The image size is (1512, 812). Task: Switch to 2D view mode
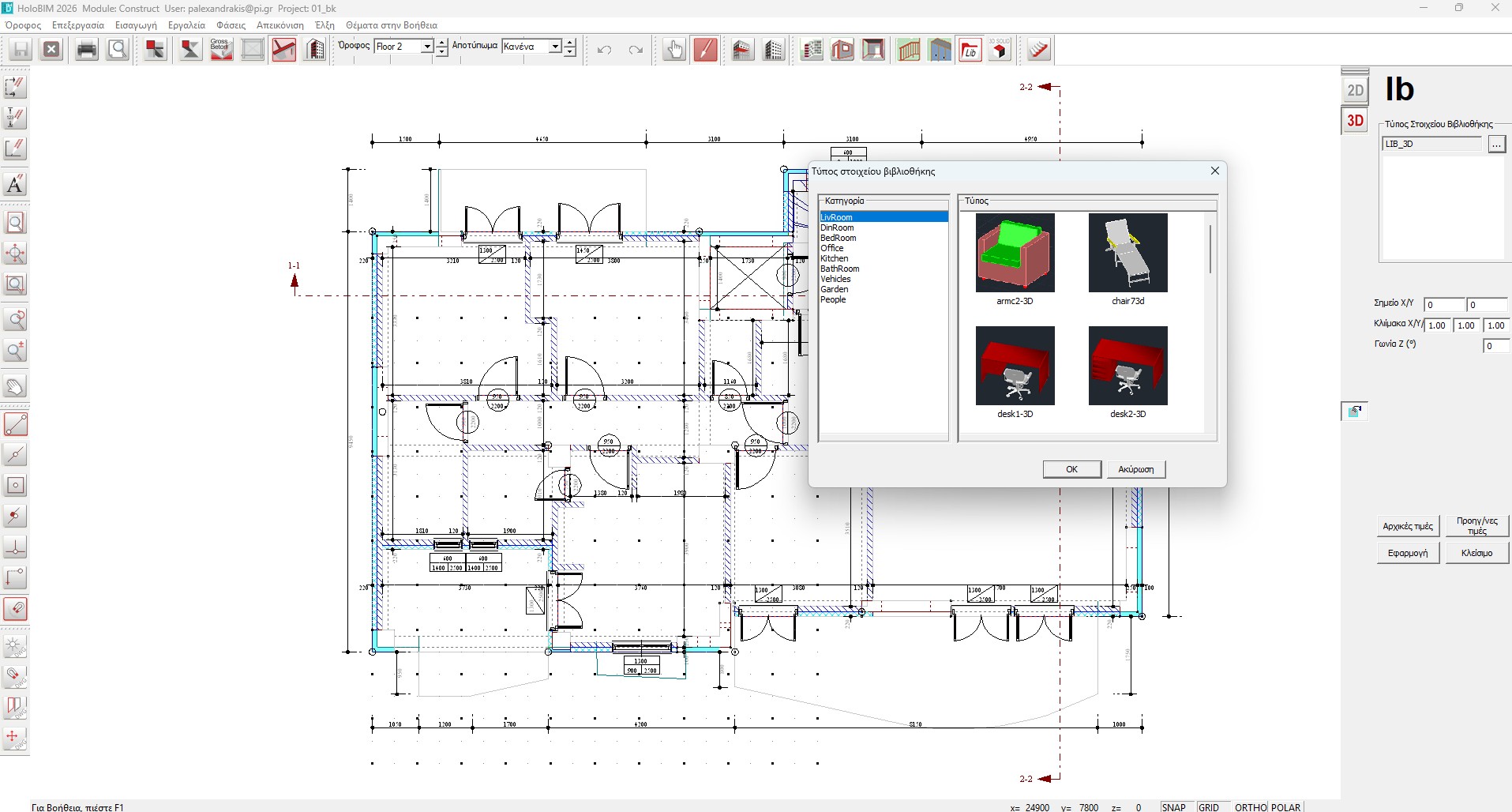[1355, 90]
